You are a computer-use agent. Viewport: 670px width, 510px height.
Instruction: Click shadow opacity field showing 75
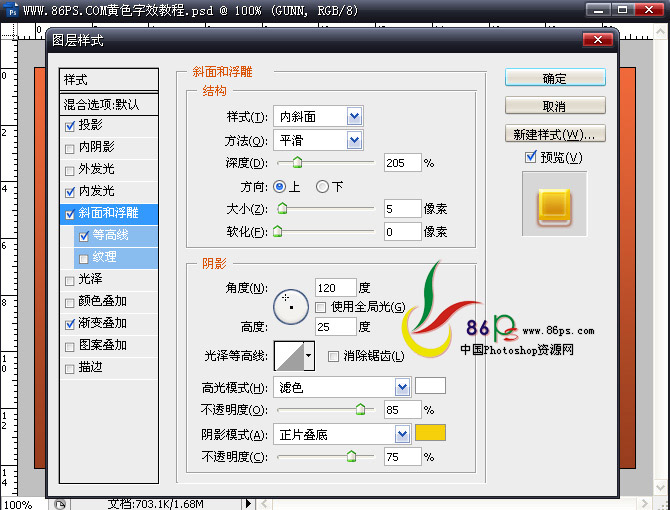403,457
